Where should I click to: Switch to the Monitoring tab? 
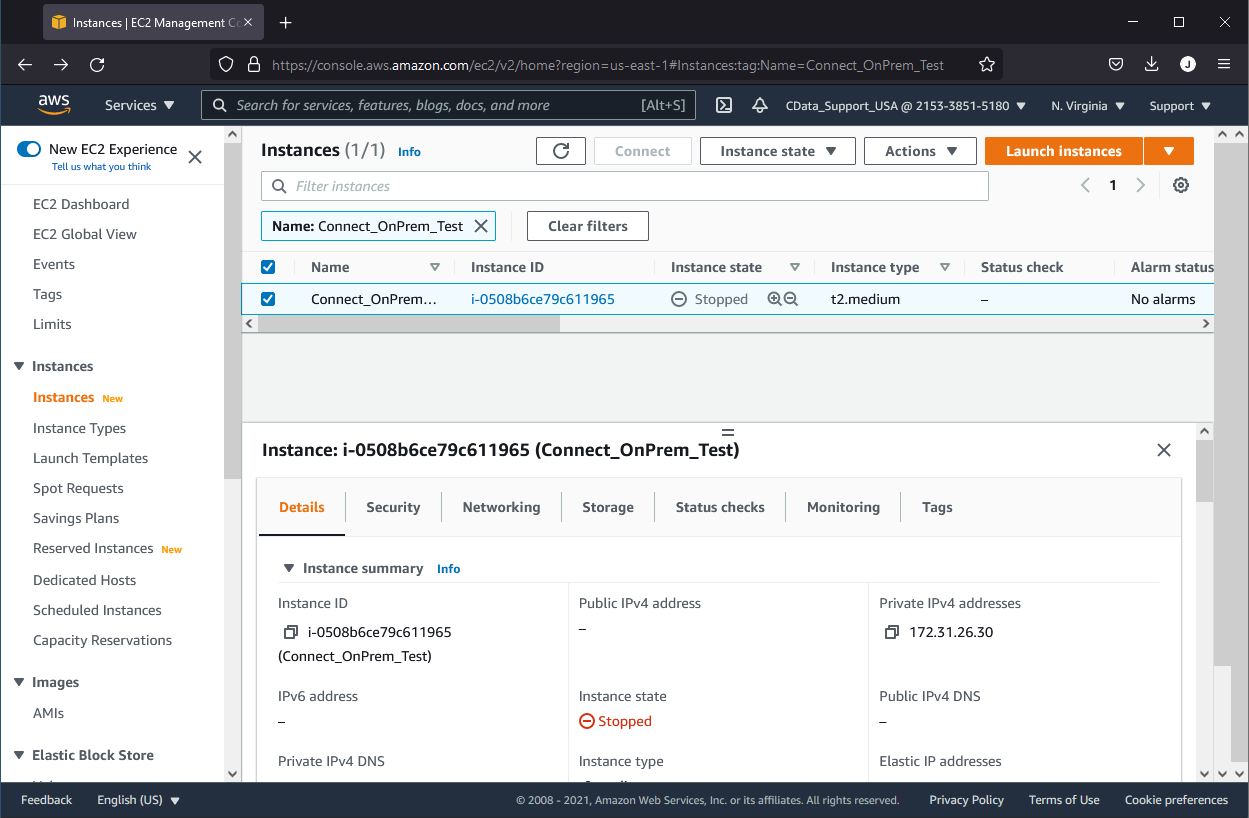click(x=842, y=507)
